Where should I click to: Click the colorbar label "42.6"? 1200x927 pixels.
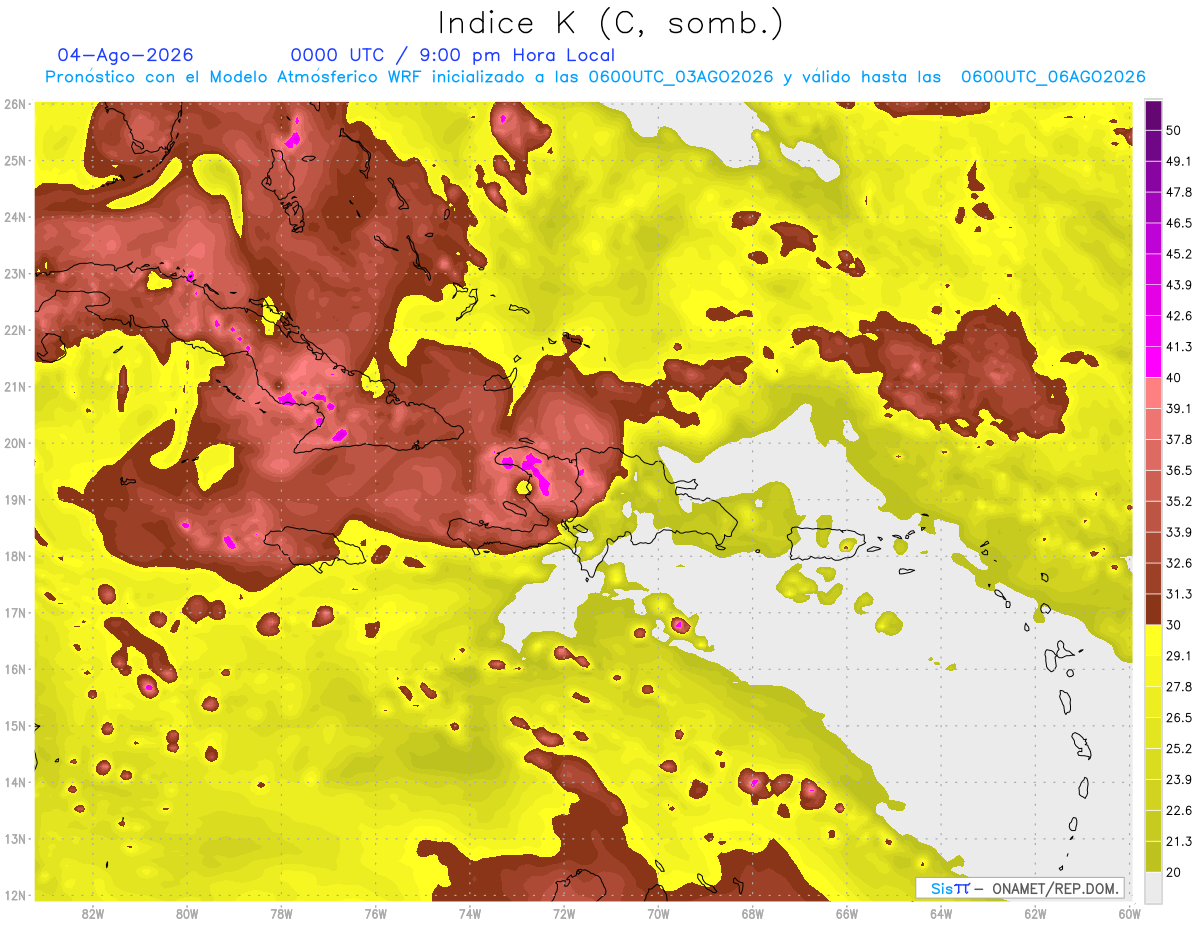1178,316
